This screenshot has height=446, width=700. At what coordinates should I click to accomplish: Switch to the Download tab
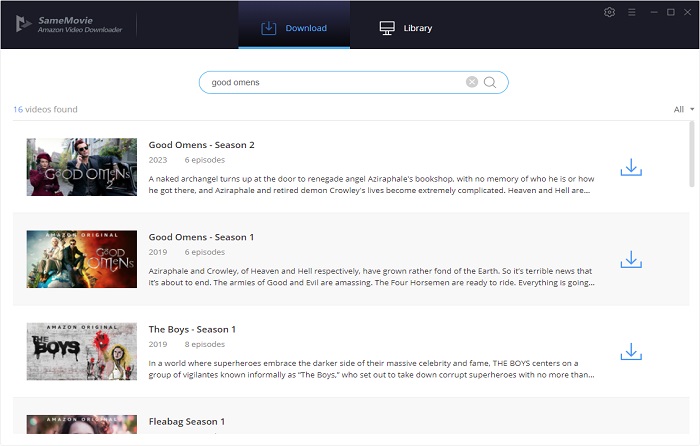point(294,28)
